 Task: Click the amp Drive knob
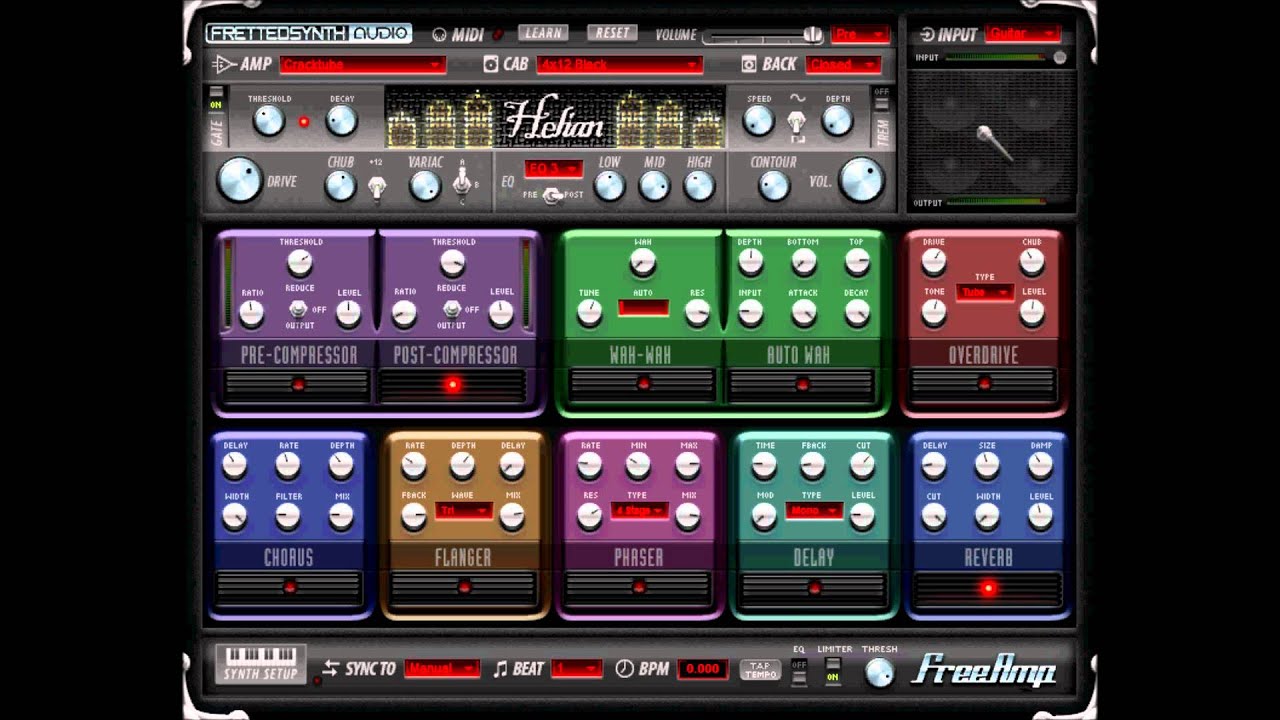click(239, 180)
